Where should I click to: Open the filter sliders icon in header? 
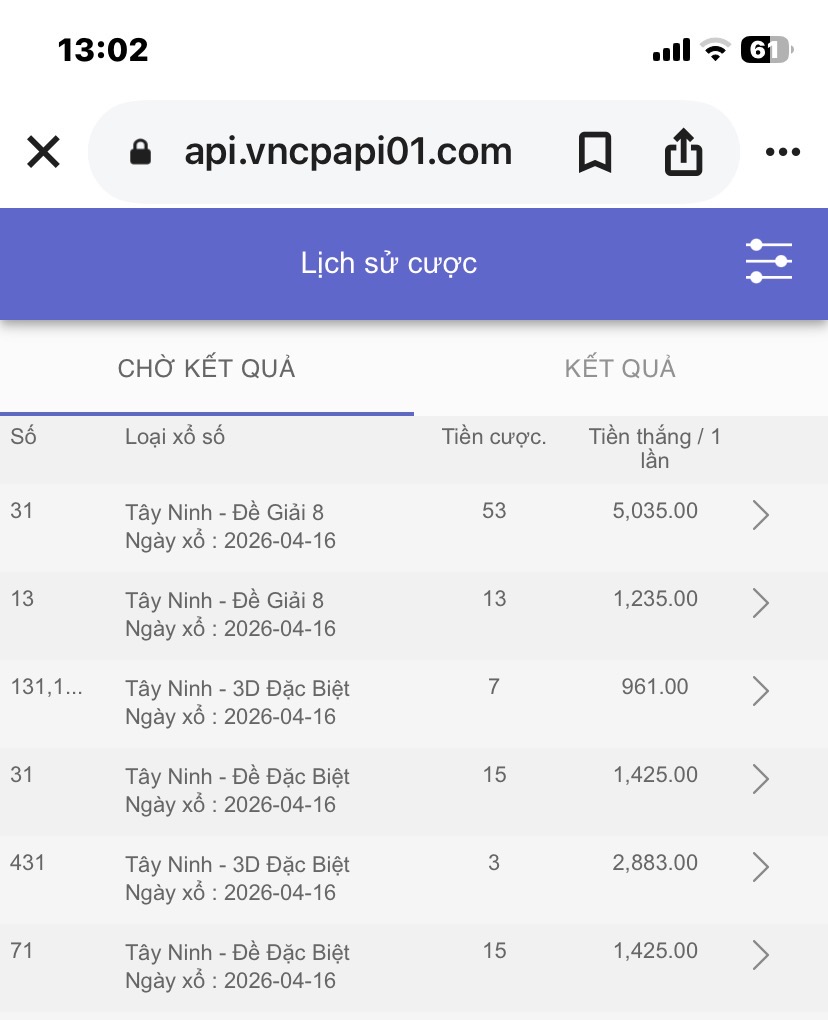pos(768,262)
